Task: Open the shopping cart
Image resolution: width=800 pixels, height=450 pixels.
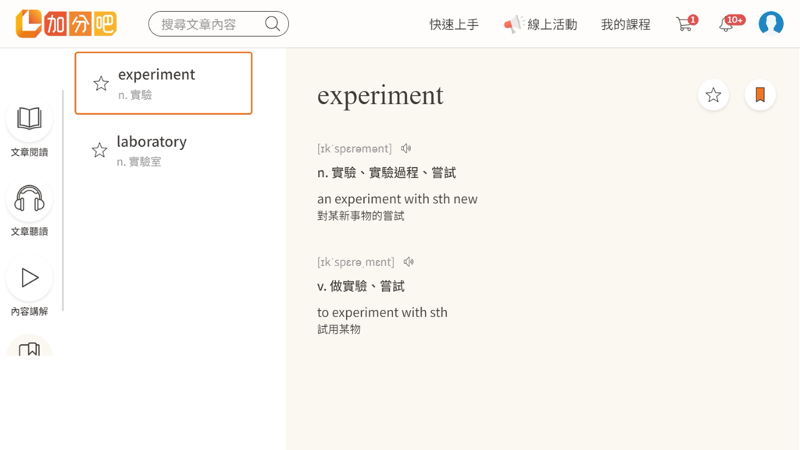Action: 685,24
